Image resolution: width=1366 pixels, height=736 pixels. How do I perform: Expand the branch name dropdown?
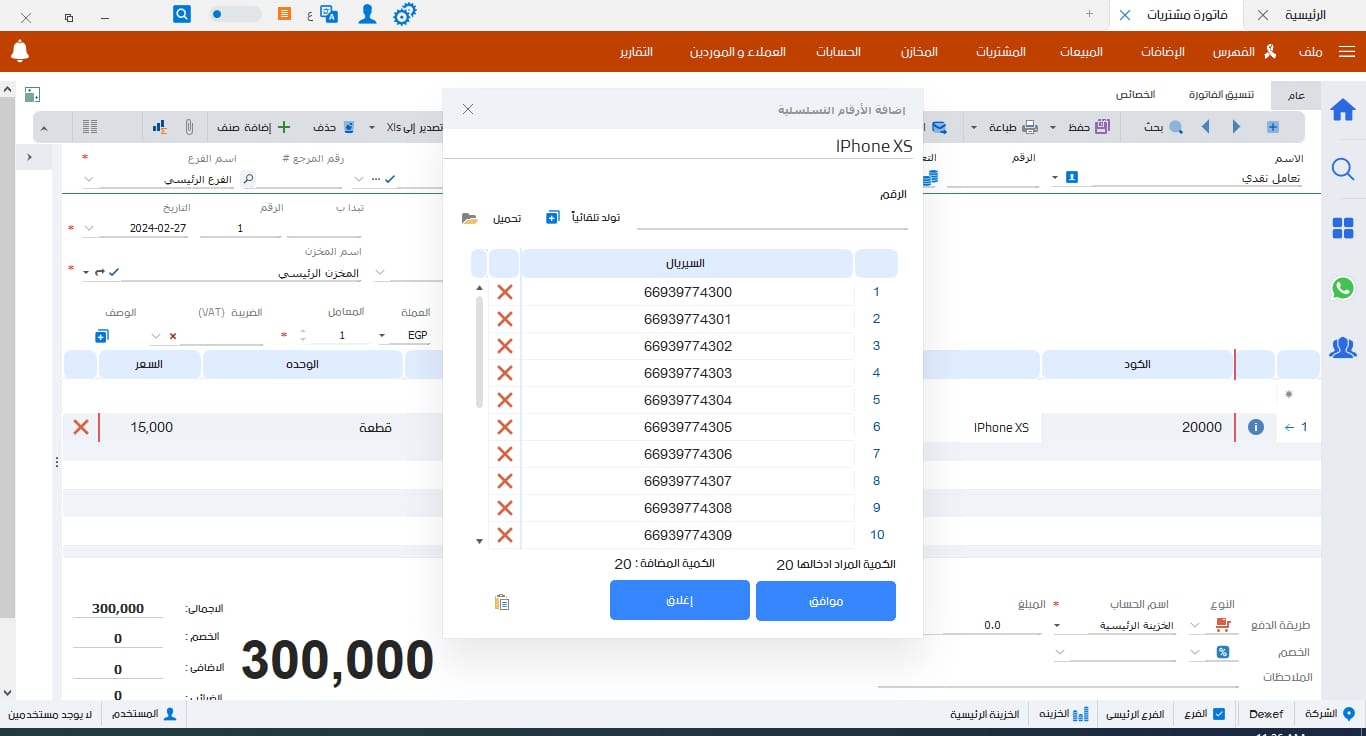pos(89,180)
